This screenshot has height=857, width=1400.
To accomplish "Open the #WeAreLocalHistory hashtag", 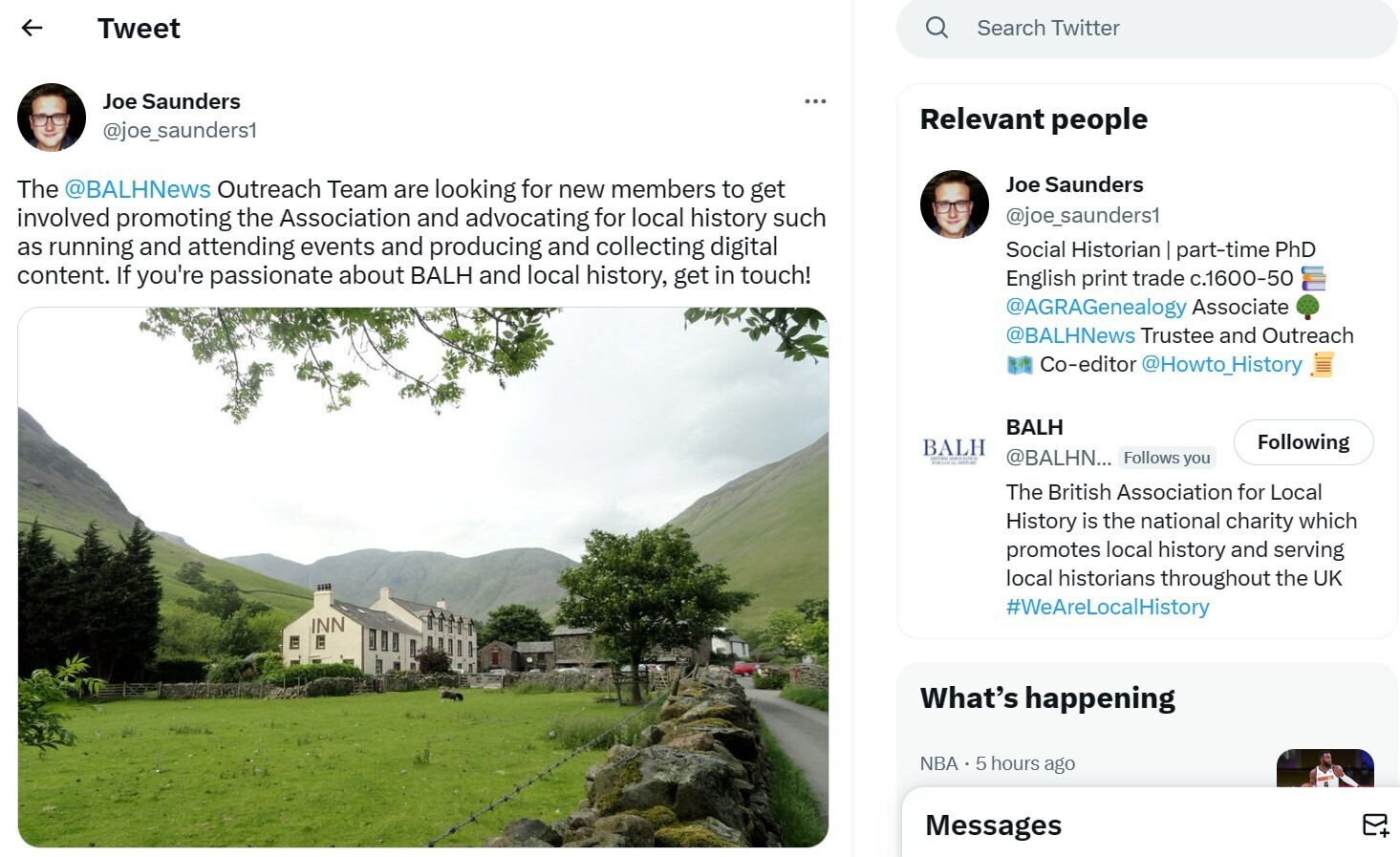I will pos(1108,607).
